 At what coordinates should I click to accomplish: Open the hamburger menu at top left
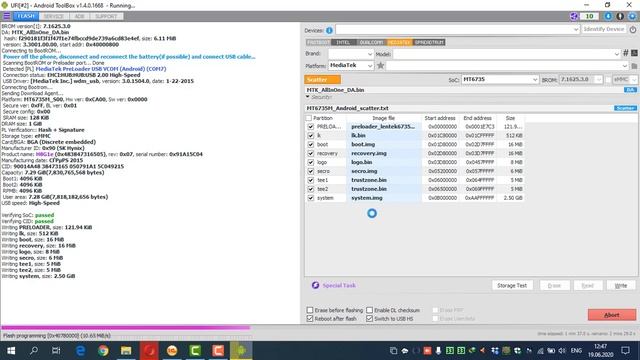(7, 16)
